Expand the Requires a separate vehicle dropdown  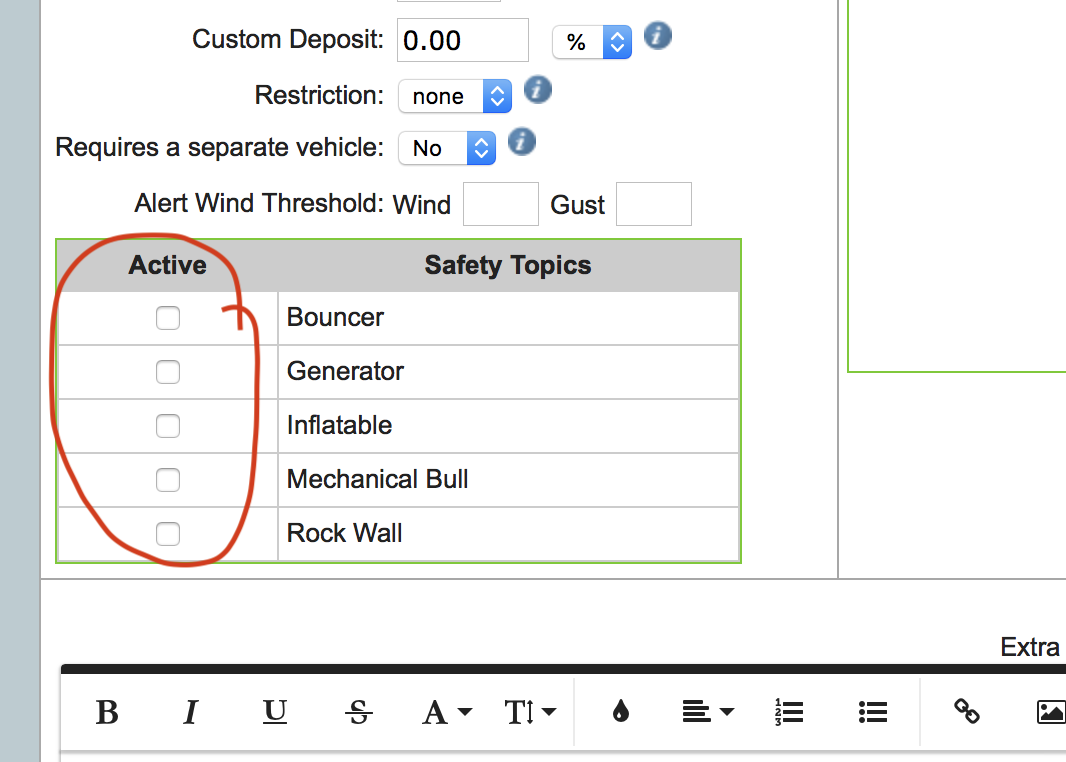[447, 148]
